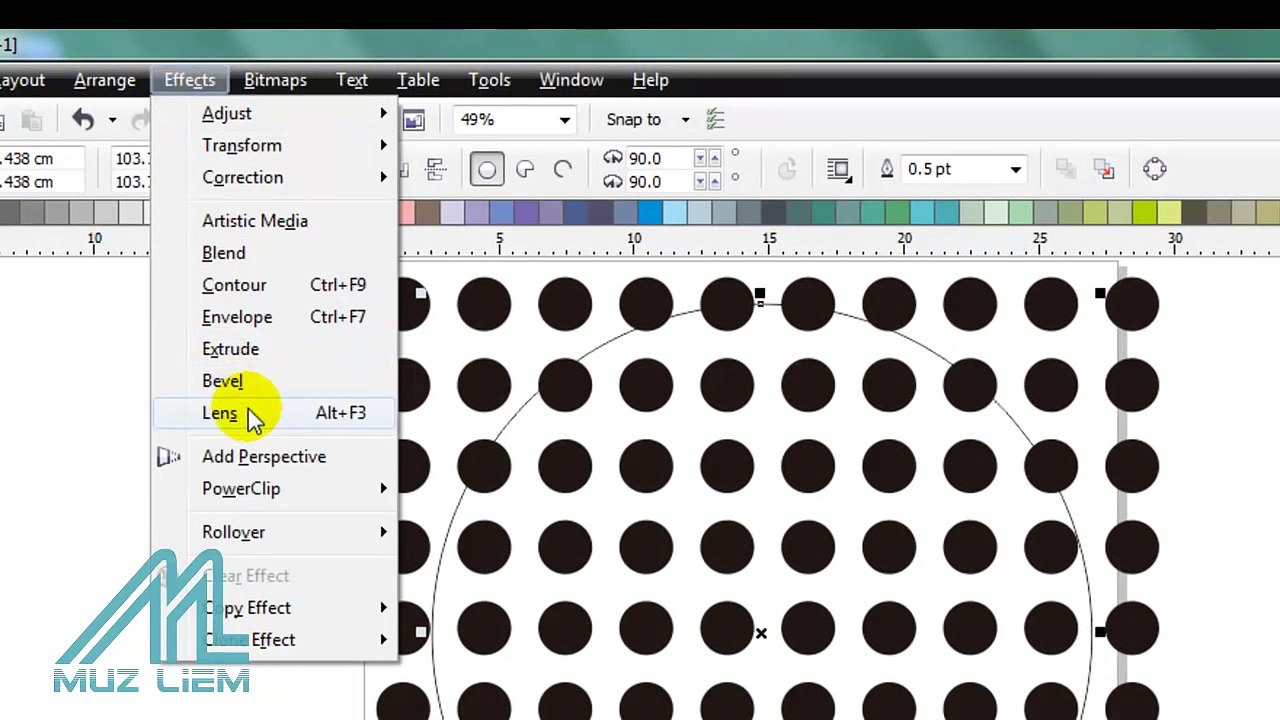The height and width of the screenshot is (720, 1280).
Task: Choose Blend from the Effects menu
Action: click(x=275, y=253)
